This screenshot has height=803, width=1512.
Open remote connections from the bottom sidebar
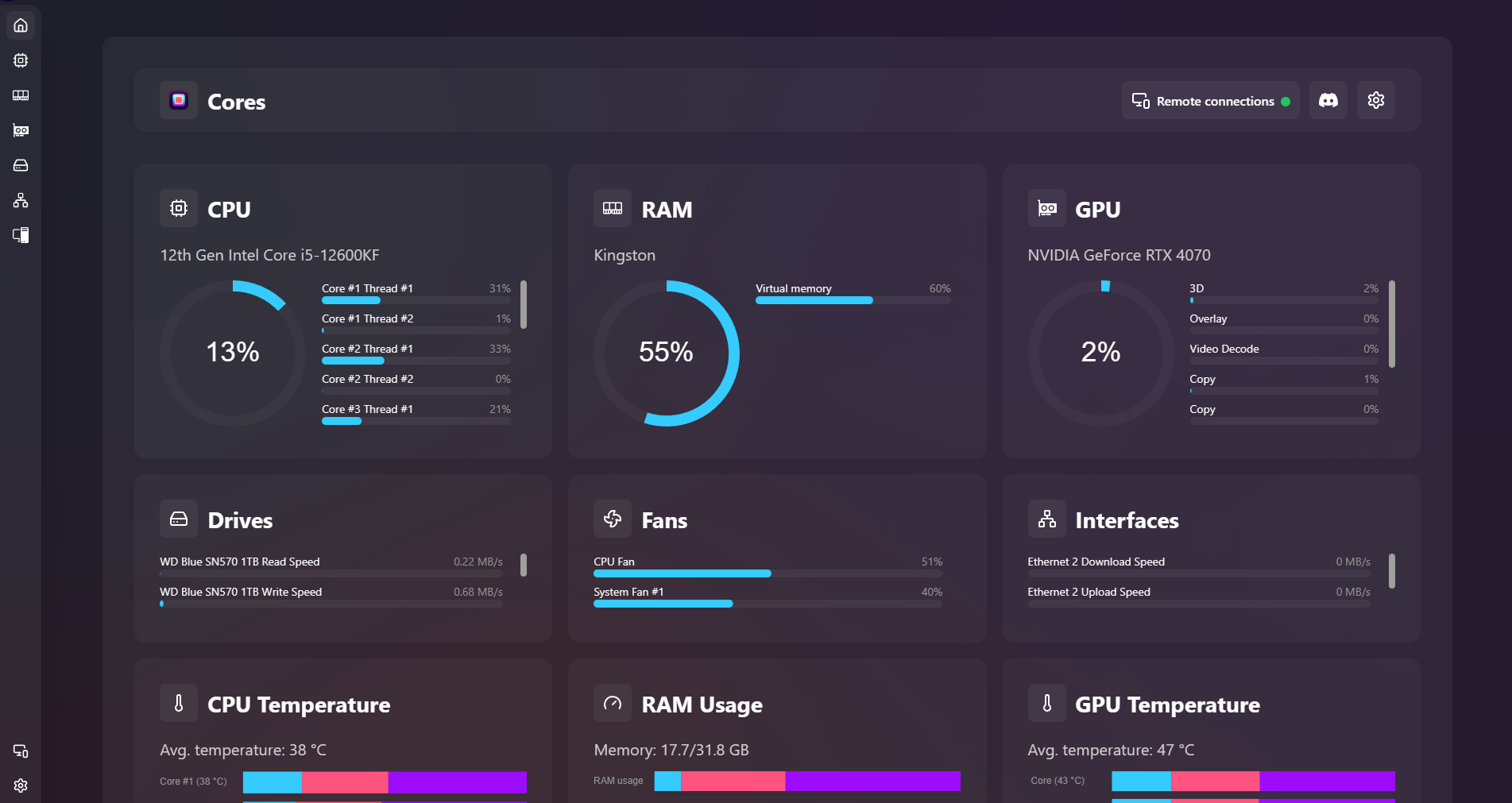click(x=20, y=751)
